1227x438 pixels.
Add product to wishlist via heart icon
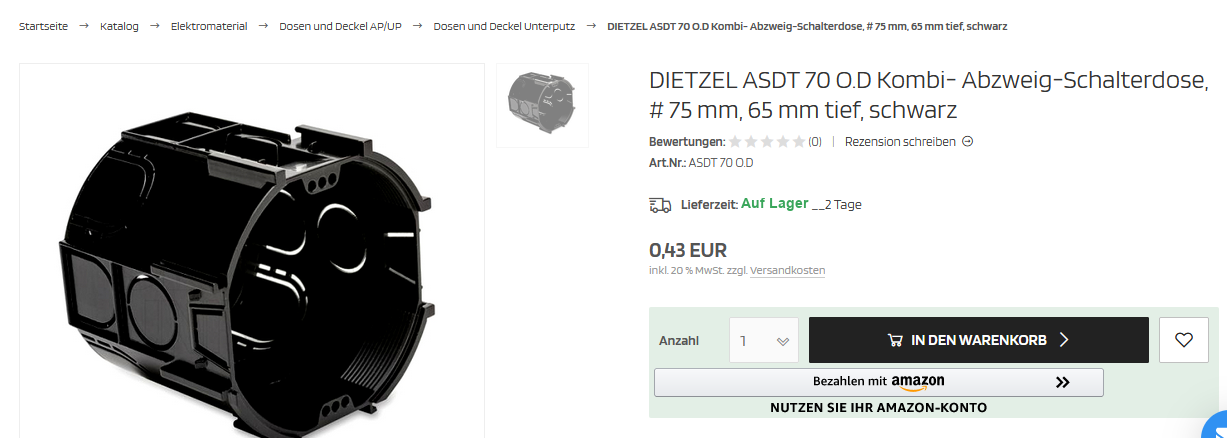coord(1184,340)
